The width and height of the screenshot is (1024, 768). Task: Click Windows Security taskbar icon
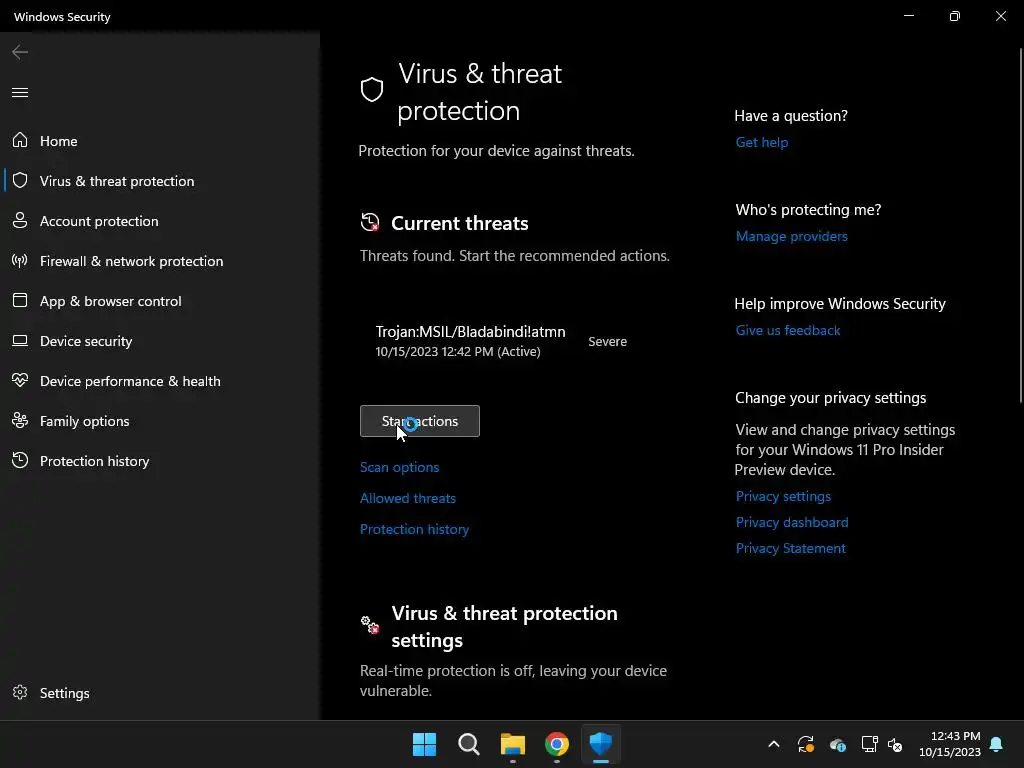(x=600, y=744)
